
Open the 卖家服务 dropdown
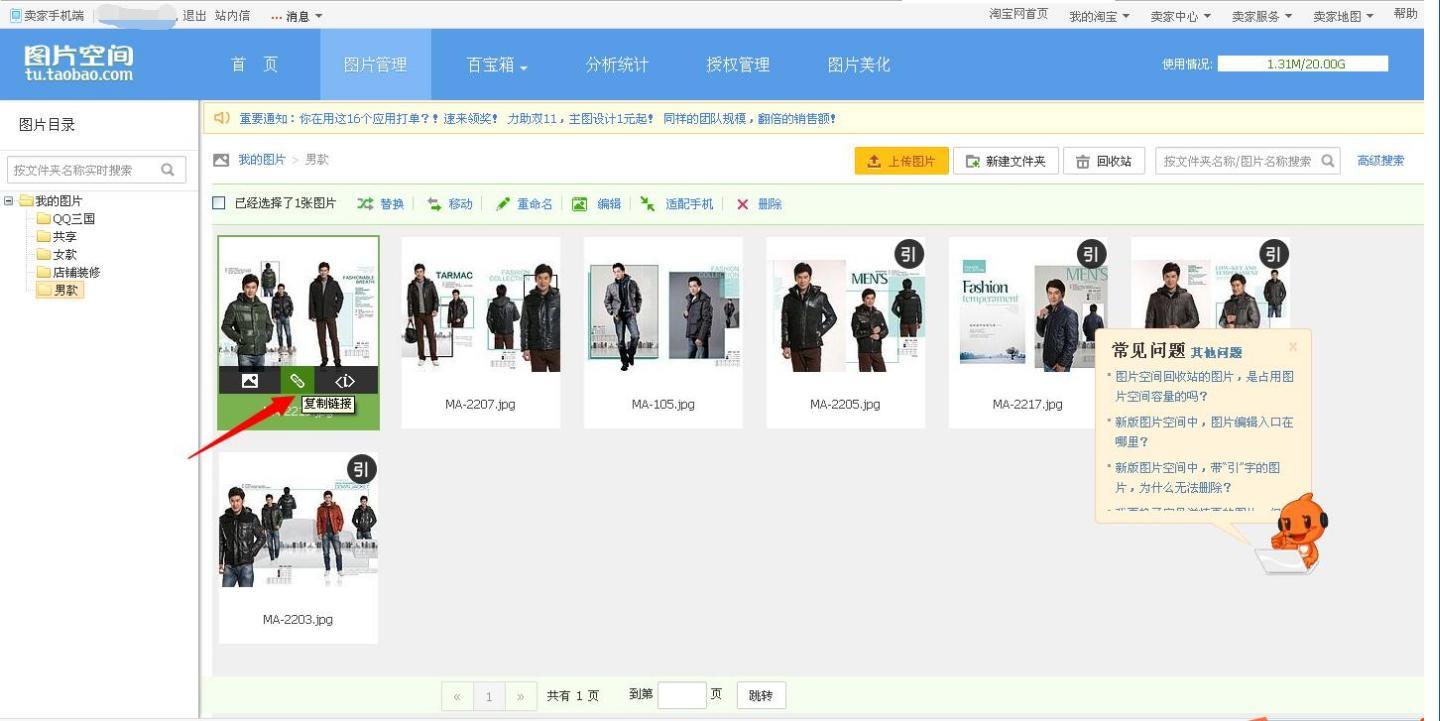tap(1261, 16)
